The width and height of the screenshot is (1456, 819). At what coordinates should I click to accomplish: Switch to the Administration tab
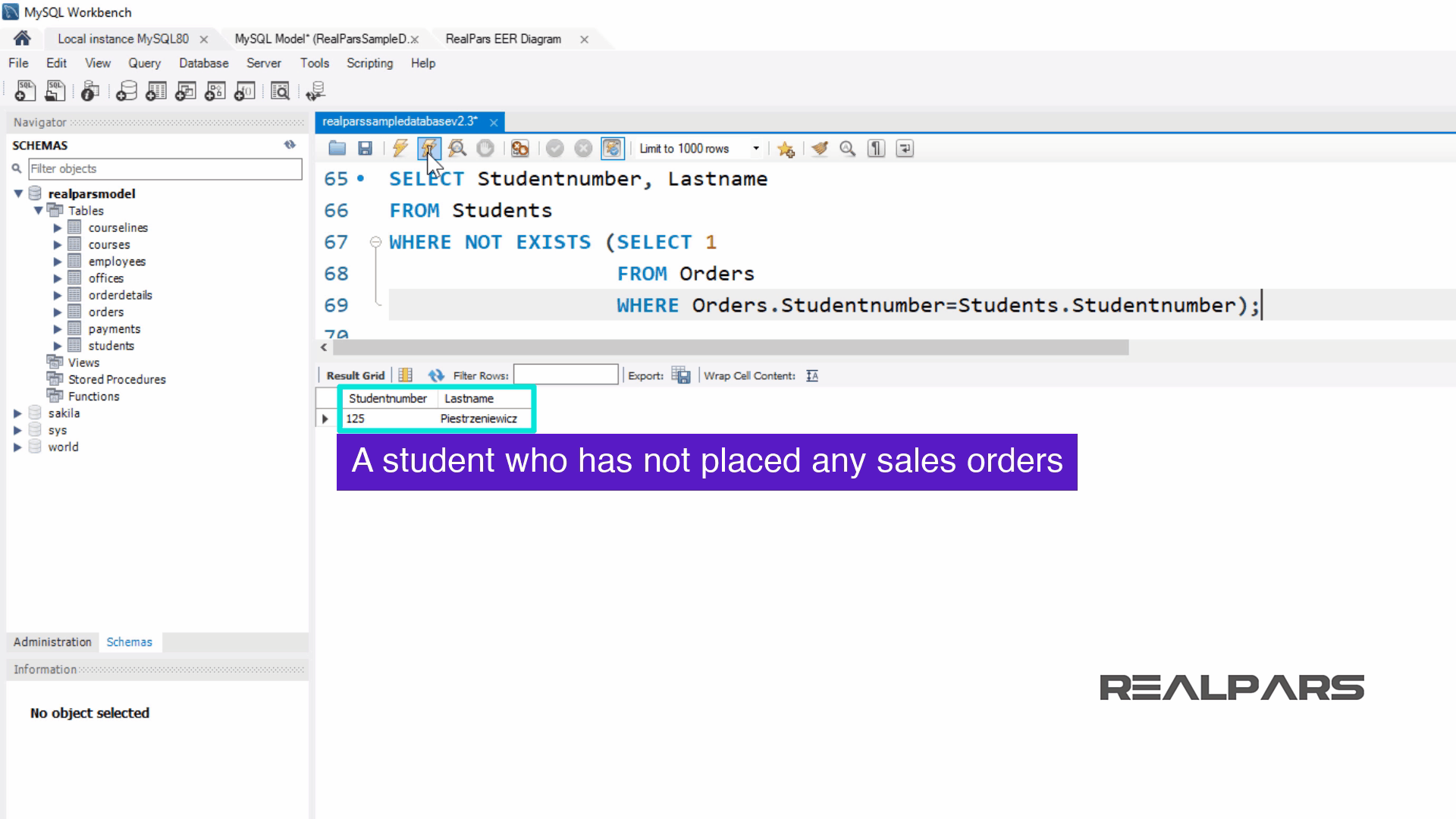tap(52, 642)
